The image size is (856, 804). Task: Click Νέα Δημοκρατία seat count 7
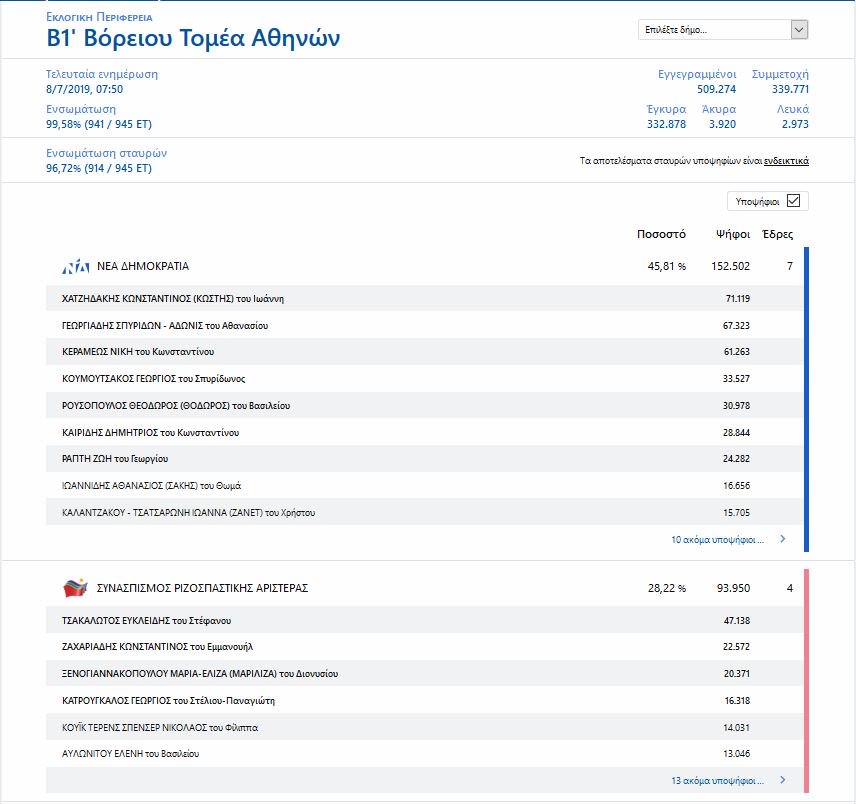789,266
